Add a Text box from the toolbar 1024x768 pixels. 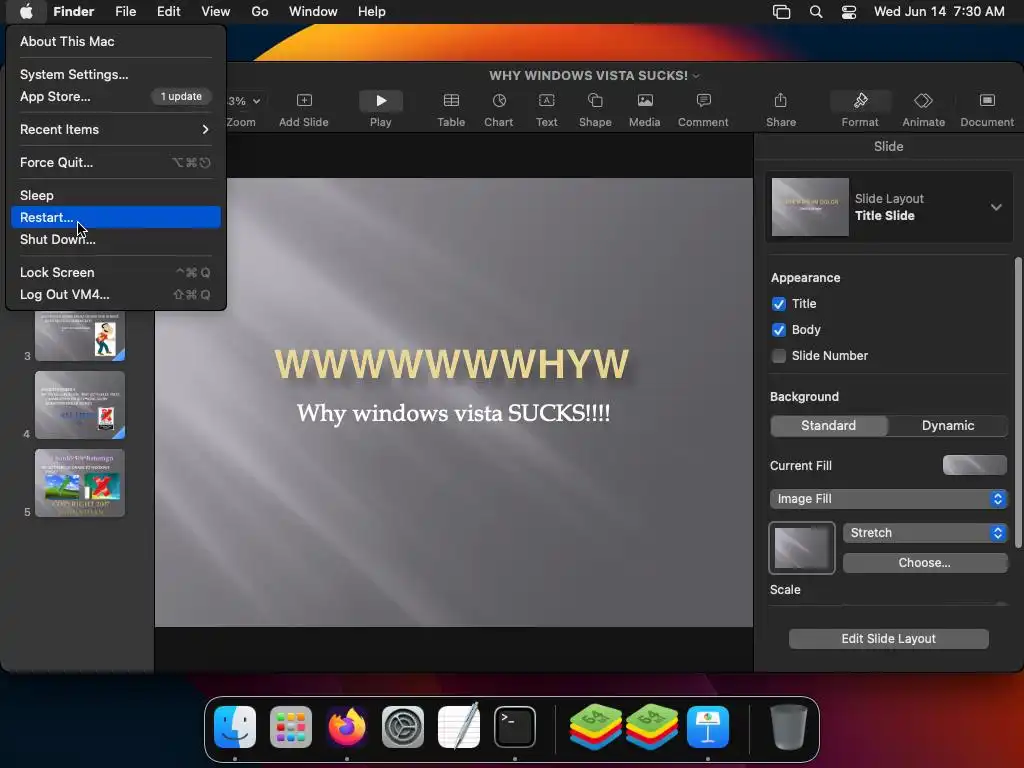(x=547, y=101)
